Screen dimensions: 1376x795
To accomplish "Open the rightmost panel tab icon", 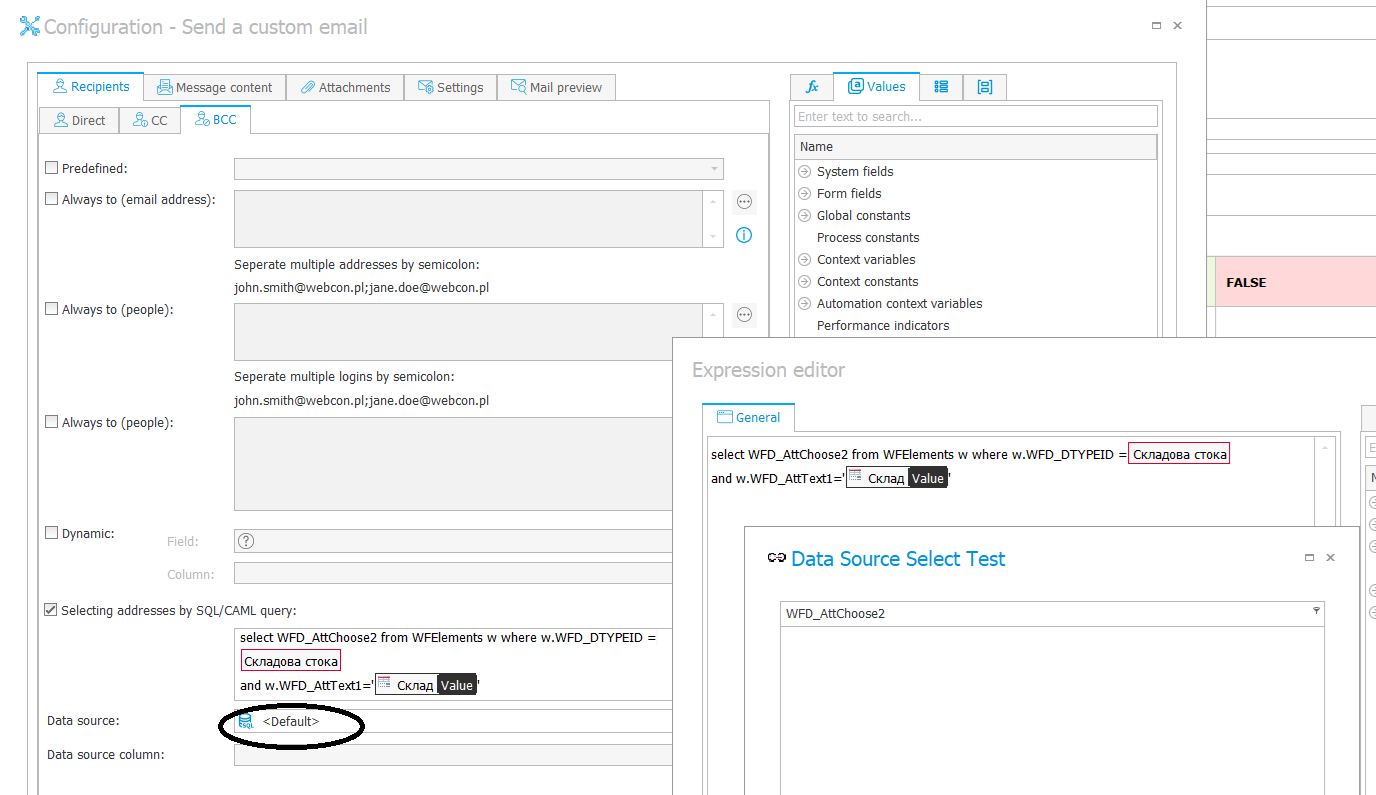I will coord(985,87).
